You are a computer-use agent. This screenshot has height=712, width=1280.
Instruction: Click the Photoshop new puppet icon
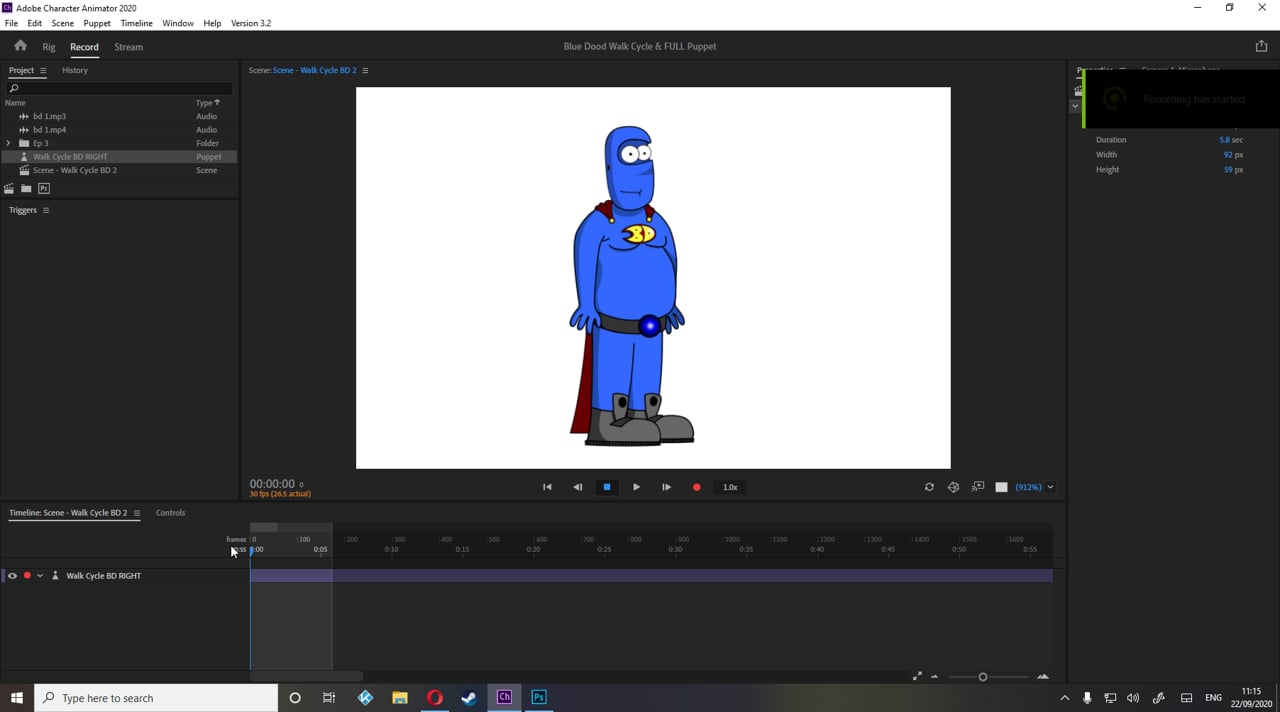click(x=44, y=189)
